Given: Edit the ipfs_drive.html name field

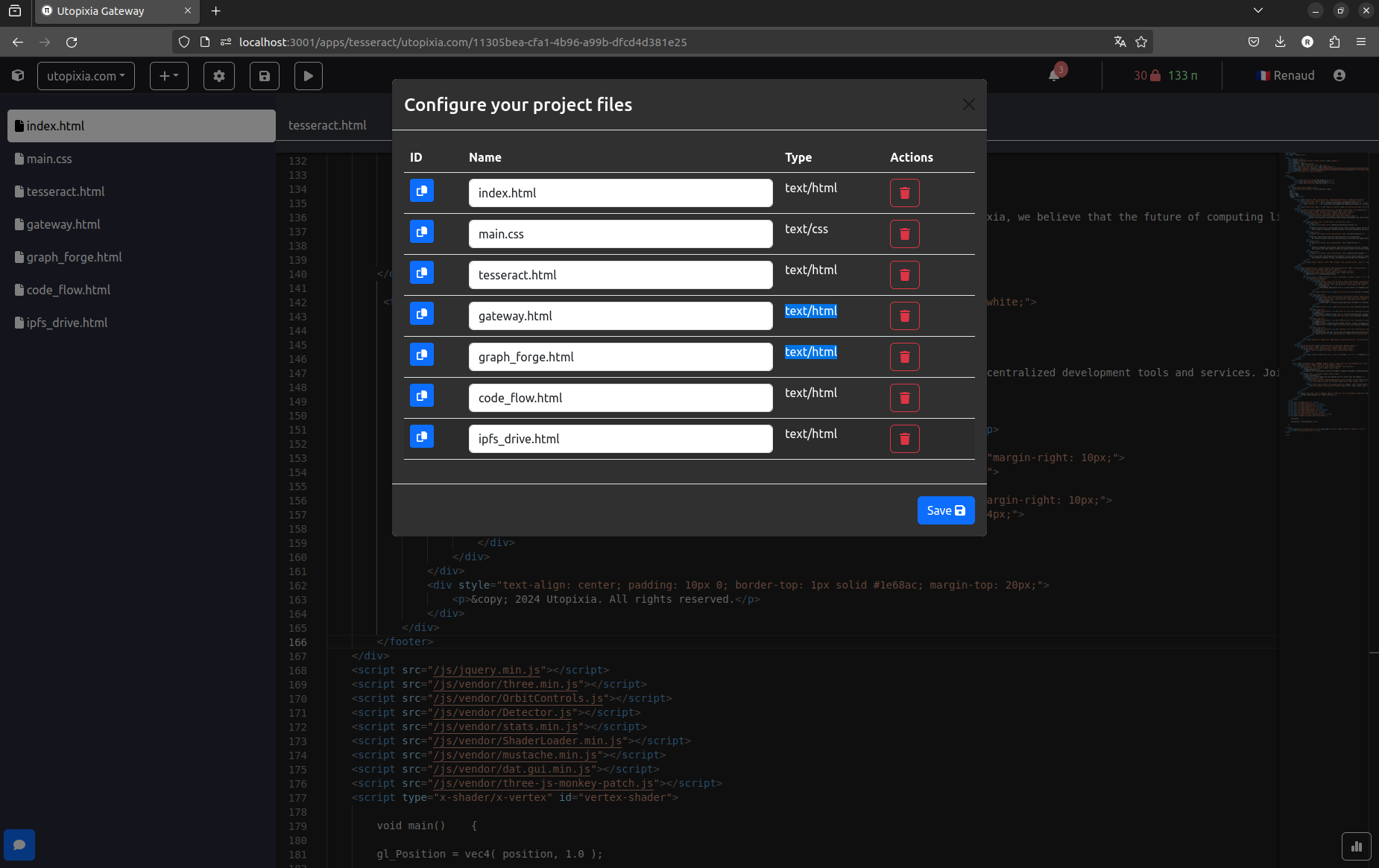Looking at the screenshot, I should click(x=621, y=439).
